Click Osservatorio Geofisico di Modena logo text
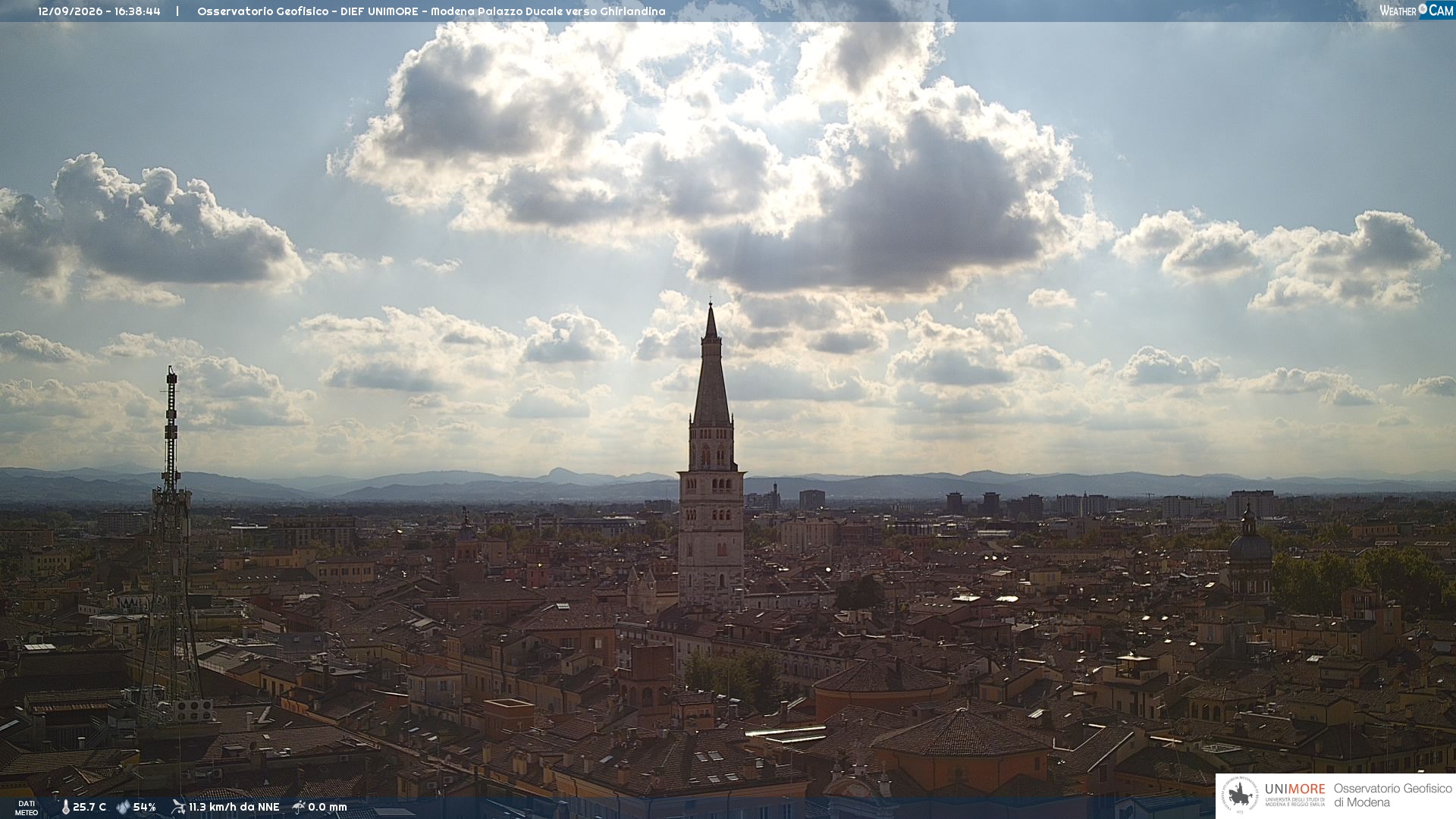 click(x=1392, y=795)
